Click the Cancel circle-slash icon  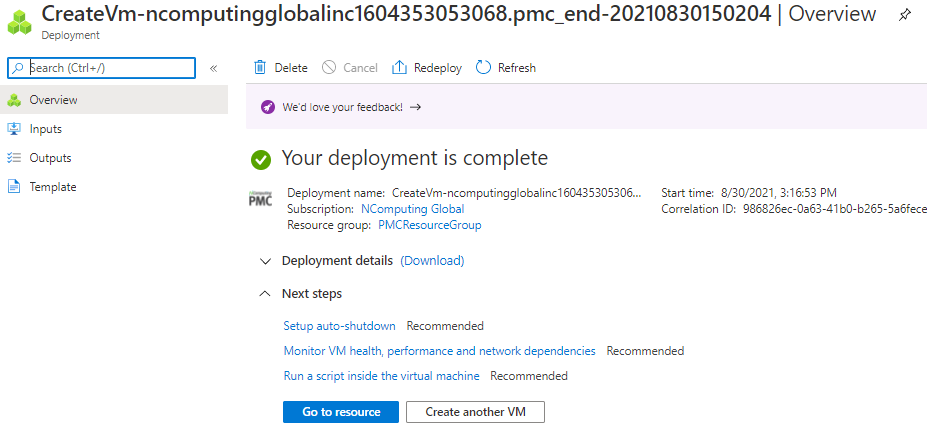[329, 67]
